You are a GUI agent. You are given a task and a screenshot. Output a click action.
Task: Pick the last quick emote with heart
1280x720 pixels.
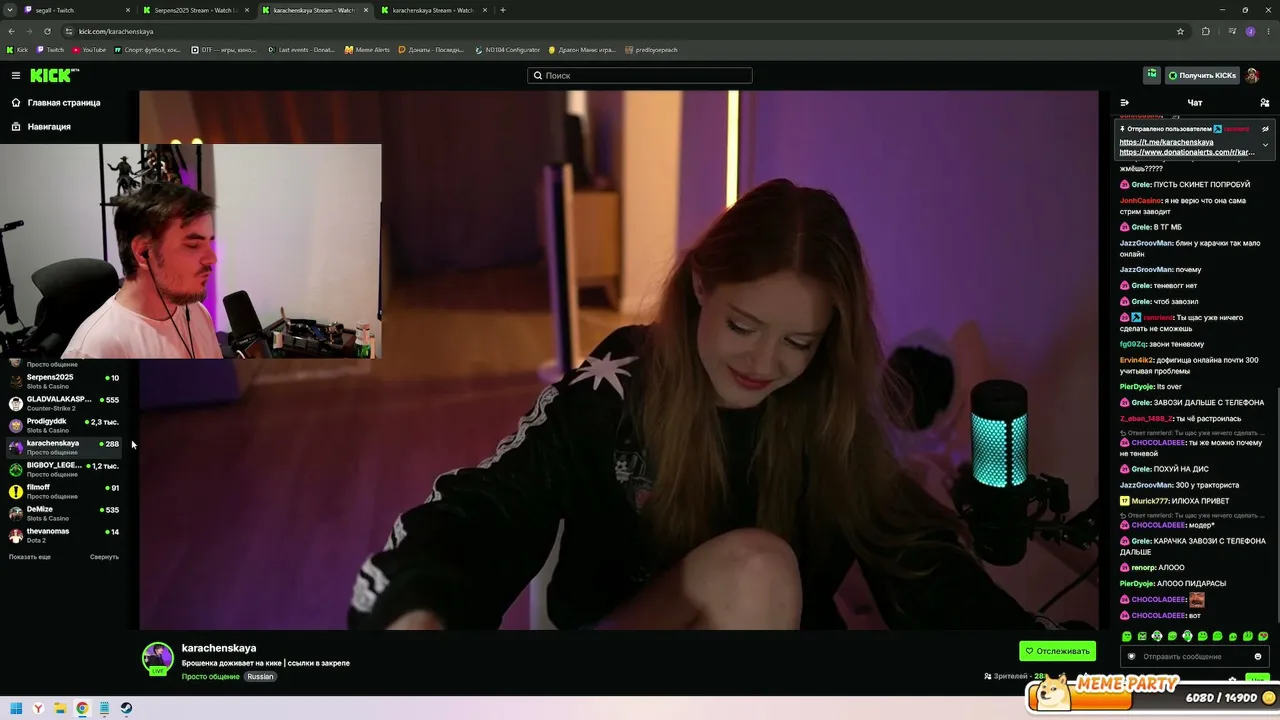point(1263,636)
